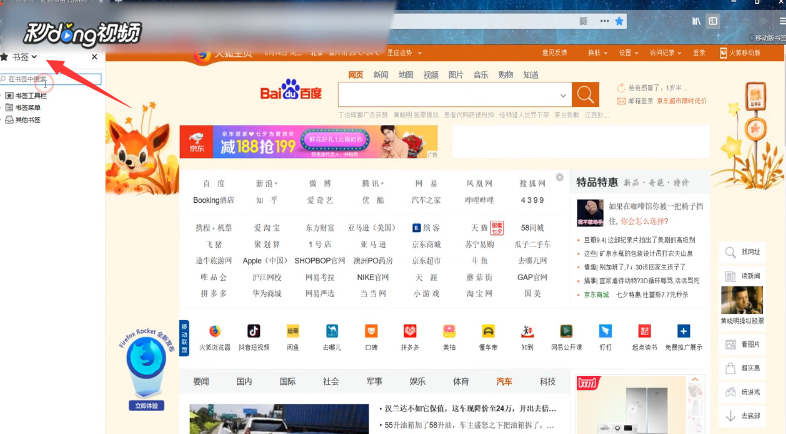The width and height of the screenshot is (786, 434).
Task: Click the 4399 link
Action: click(532, 200)
